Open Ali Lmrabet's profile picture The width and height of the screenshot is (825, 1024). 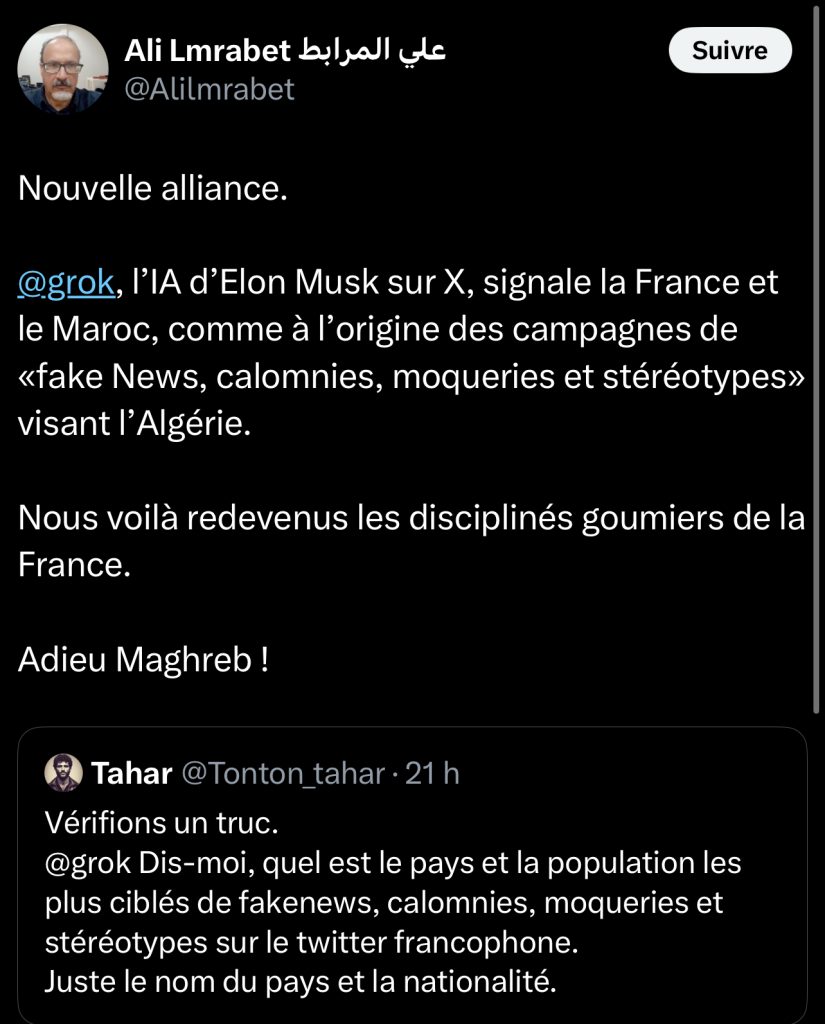click(63, 69)
